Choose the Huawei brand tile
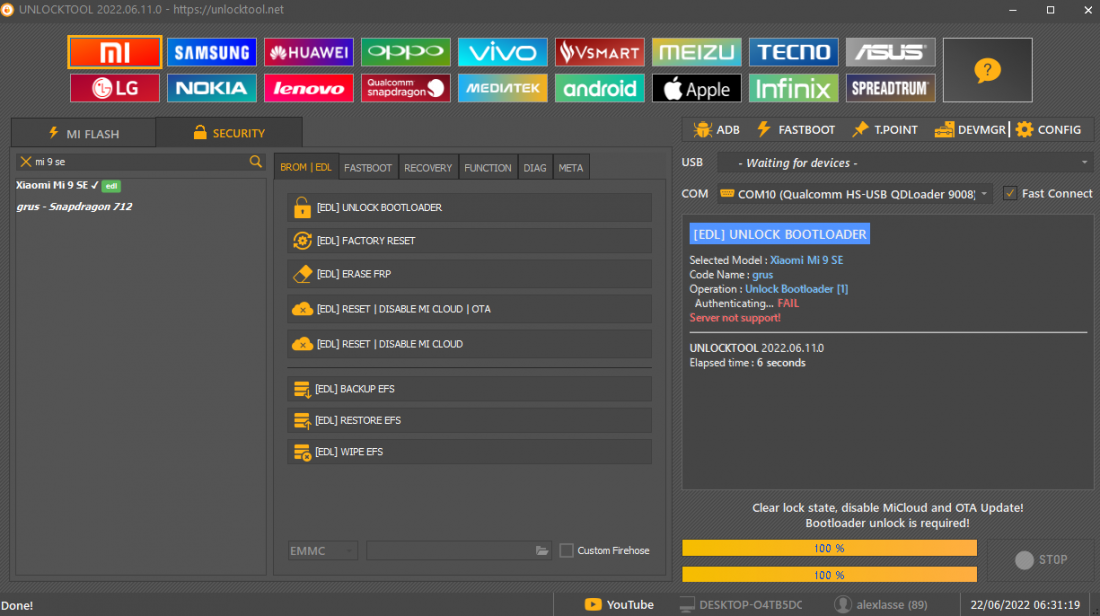 (309, 52)
